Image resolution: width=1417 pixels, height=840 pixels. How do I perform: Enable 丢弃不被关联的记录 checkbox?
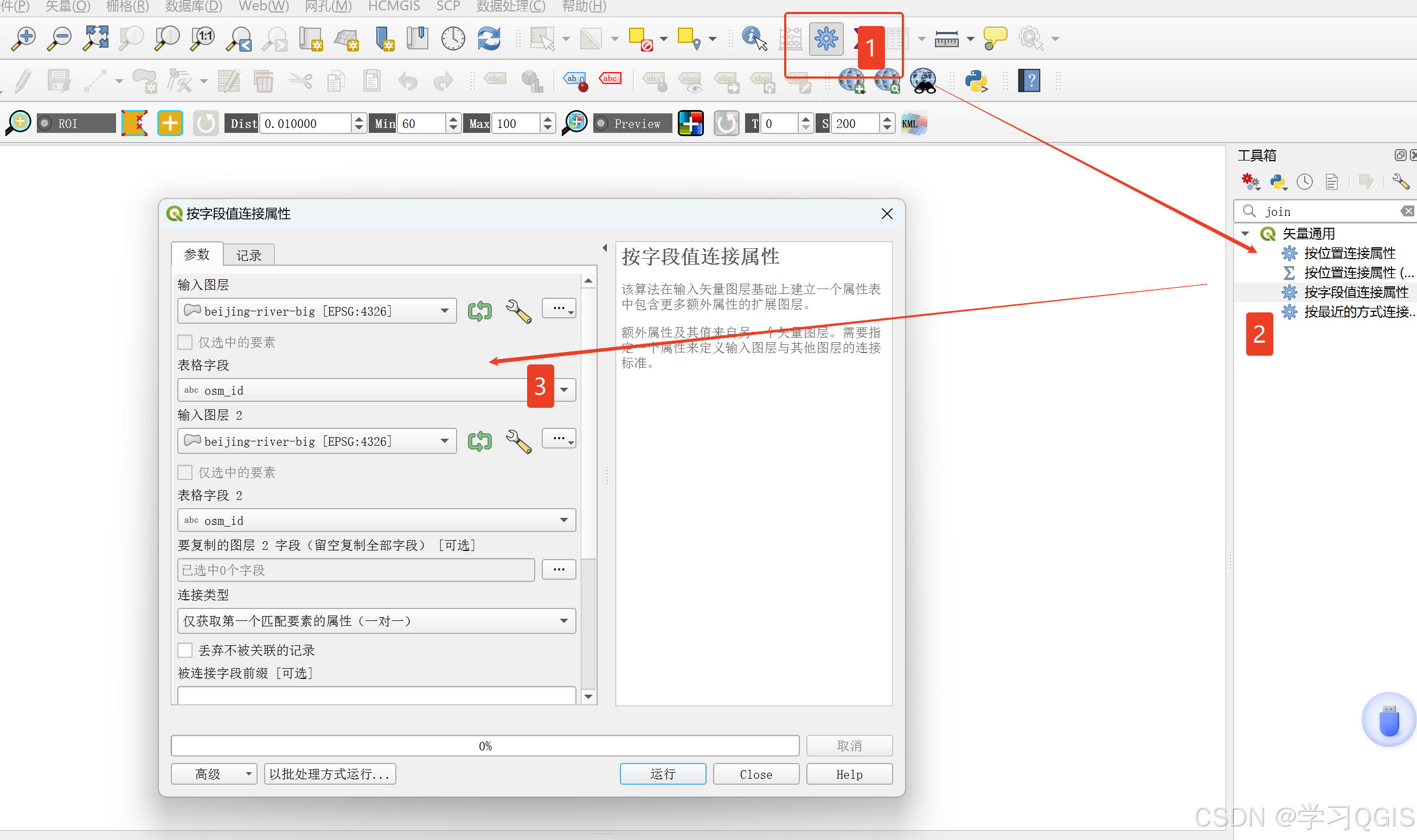coord(185,650)
